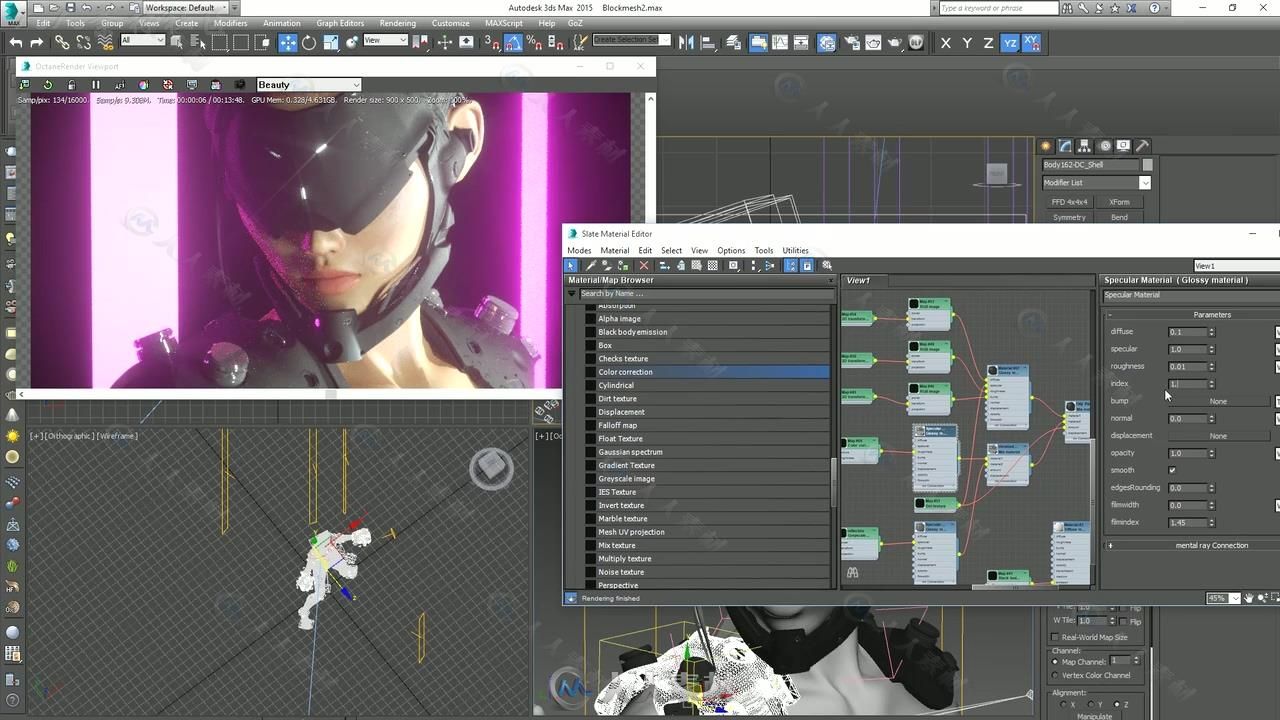Image resolution: width=1280 pixels, height=720 pixels.
Task: Open the Modify command panel tab
Action: tap(1066, 146)
